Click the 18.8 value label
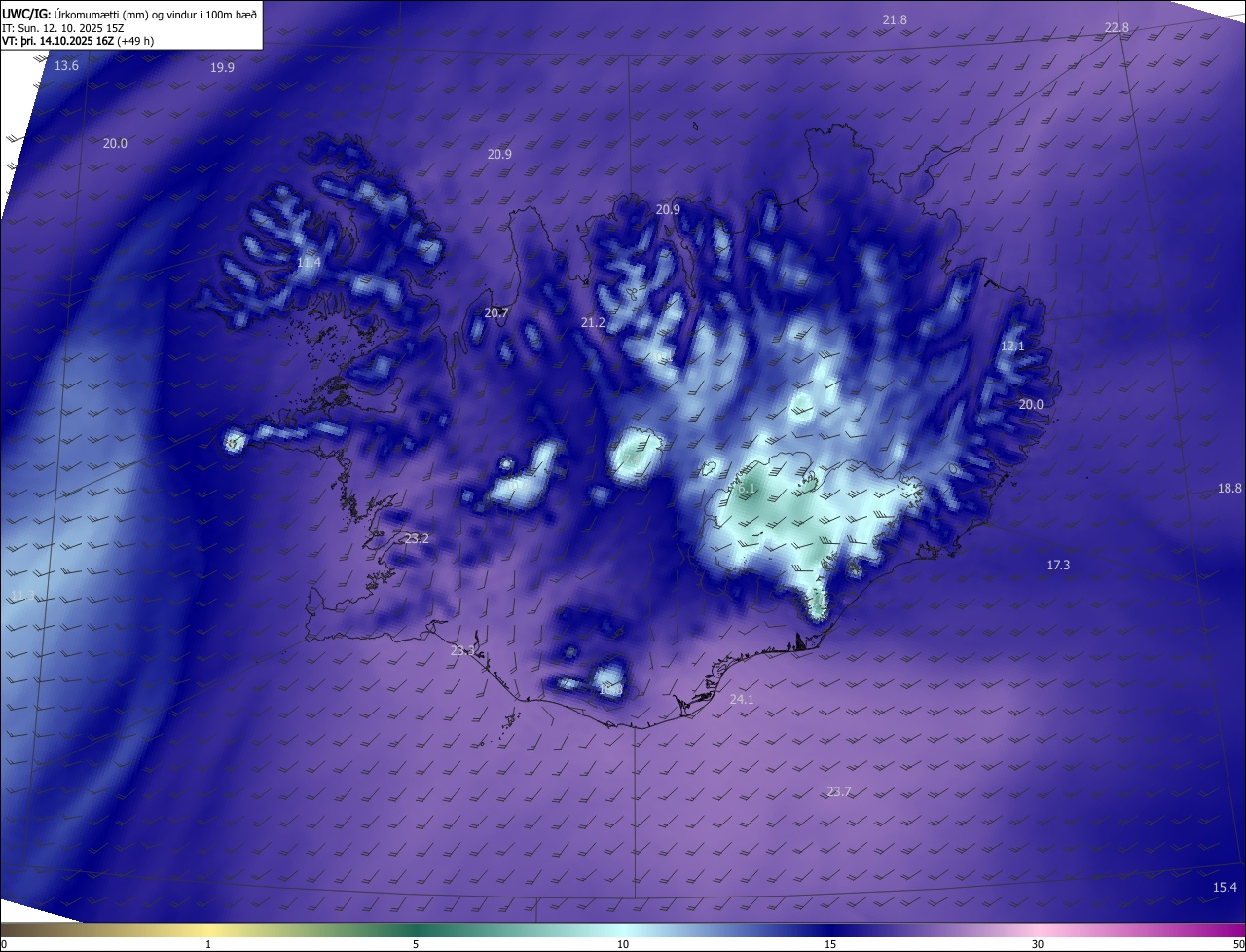 click(1229, 488)
